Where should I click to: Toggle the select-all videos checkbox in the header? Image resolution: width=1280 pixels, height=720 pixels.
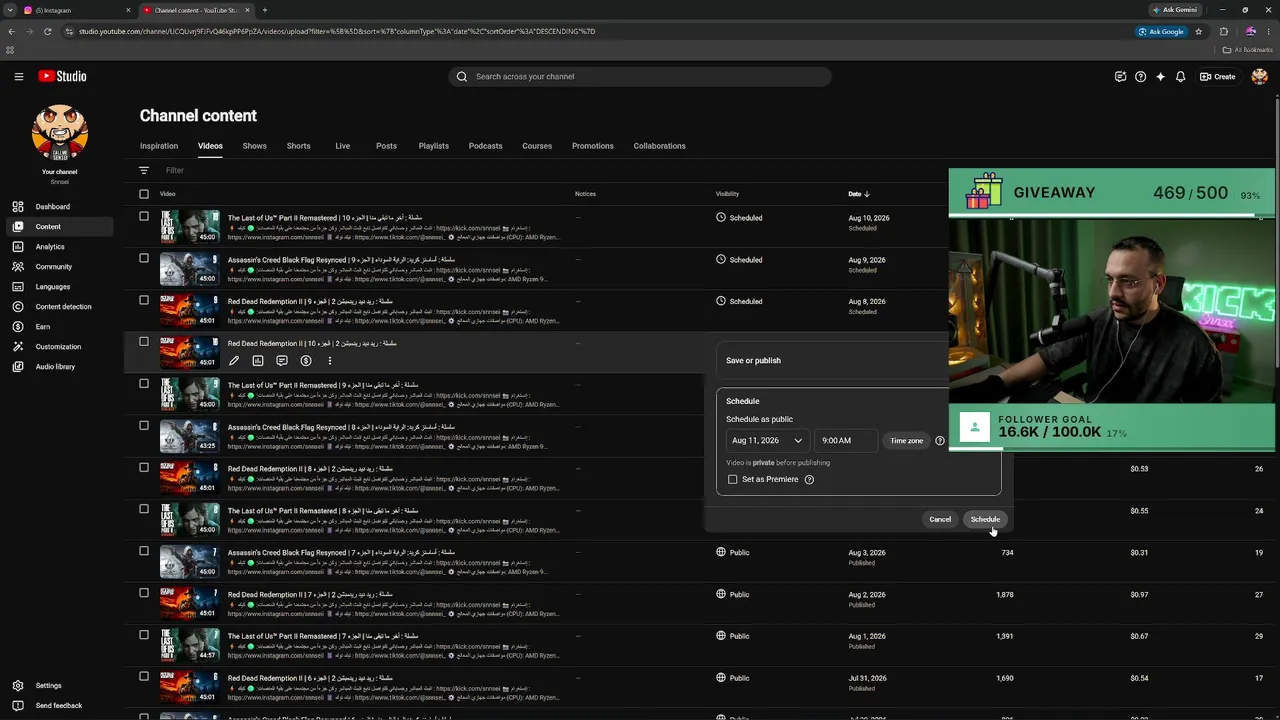(x=144, y=194)
